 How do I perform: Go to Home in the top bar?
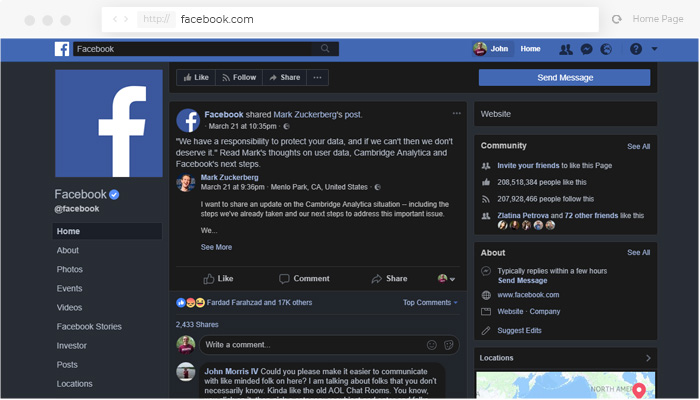(x=530, y=49)
